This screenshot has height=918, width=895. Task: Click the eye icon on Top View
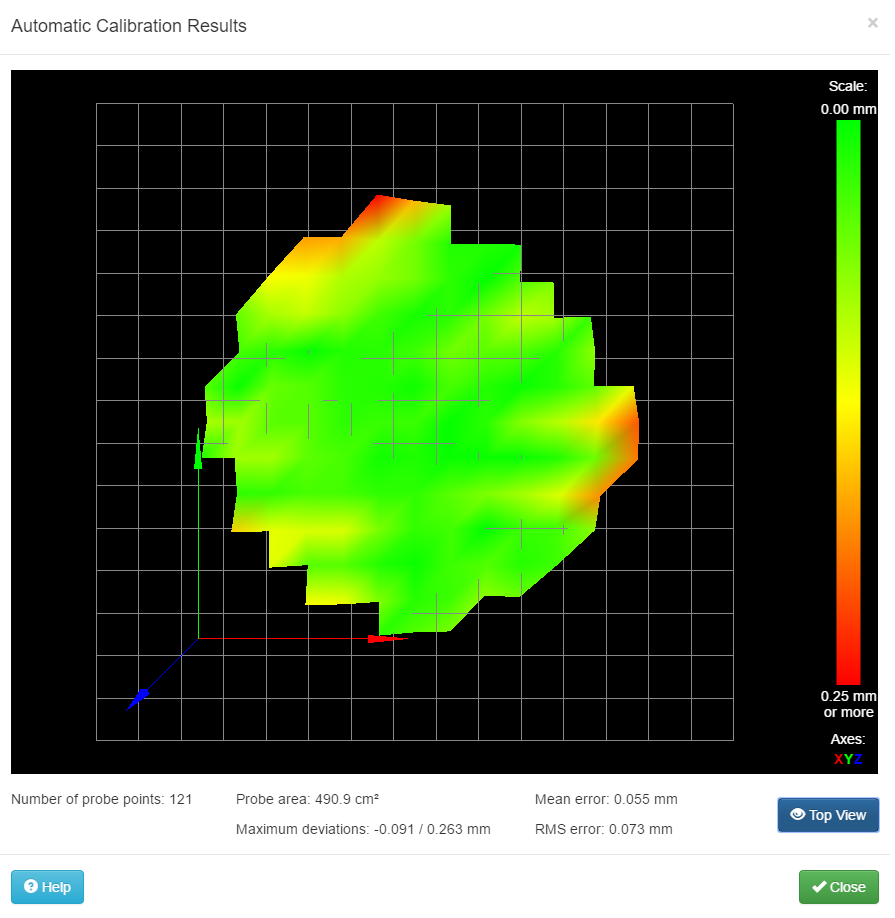pos(797,815)
